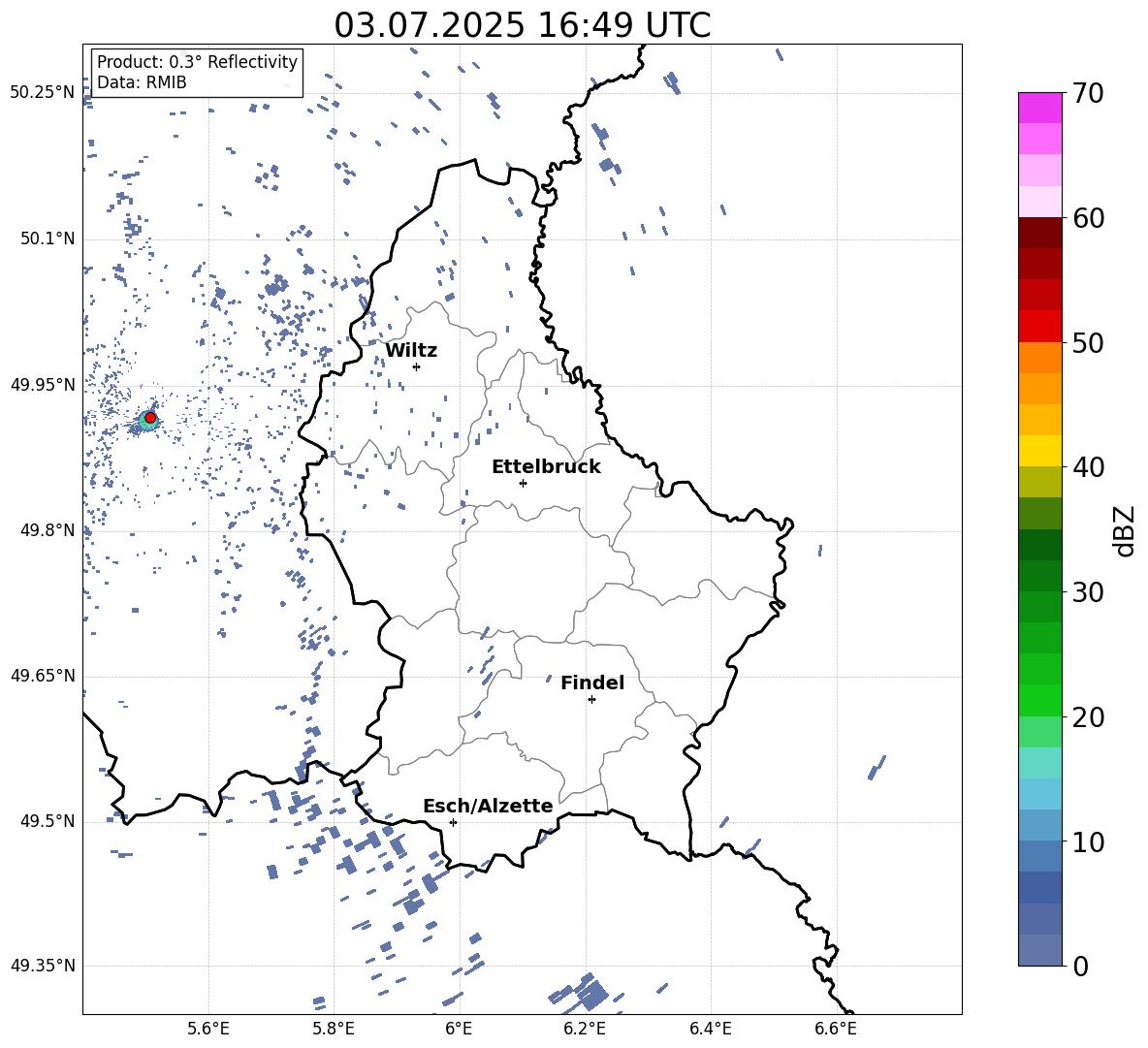Click the colorbar tick label 60
Screen dimensions: 1148x1048
coord(1088,218)
